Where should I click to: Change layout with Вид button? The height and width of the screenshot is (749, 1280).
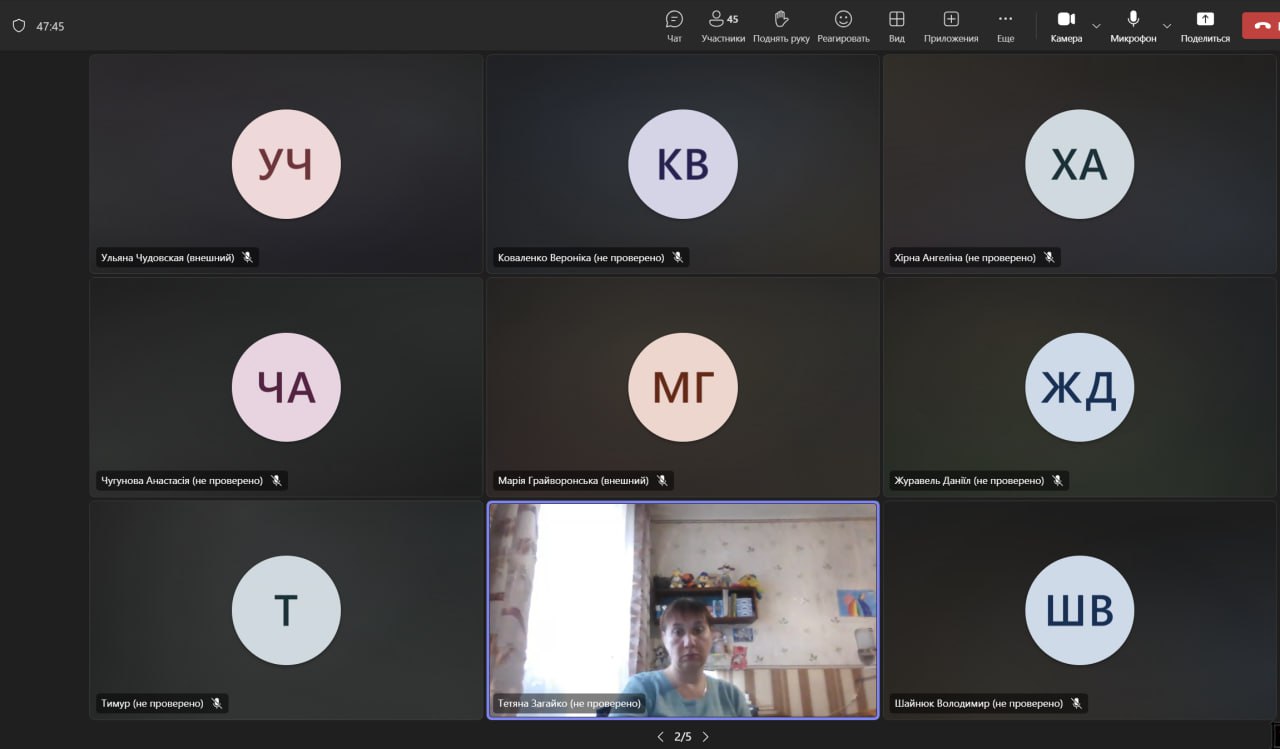(897, 26)
